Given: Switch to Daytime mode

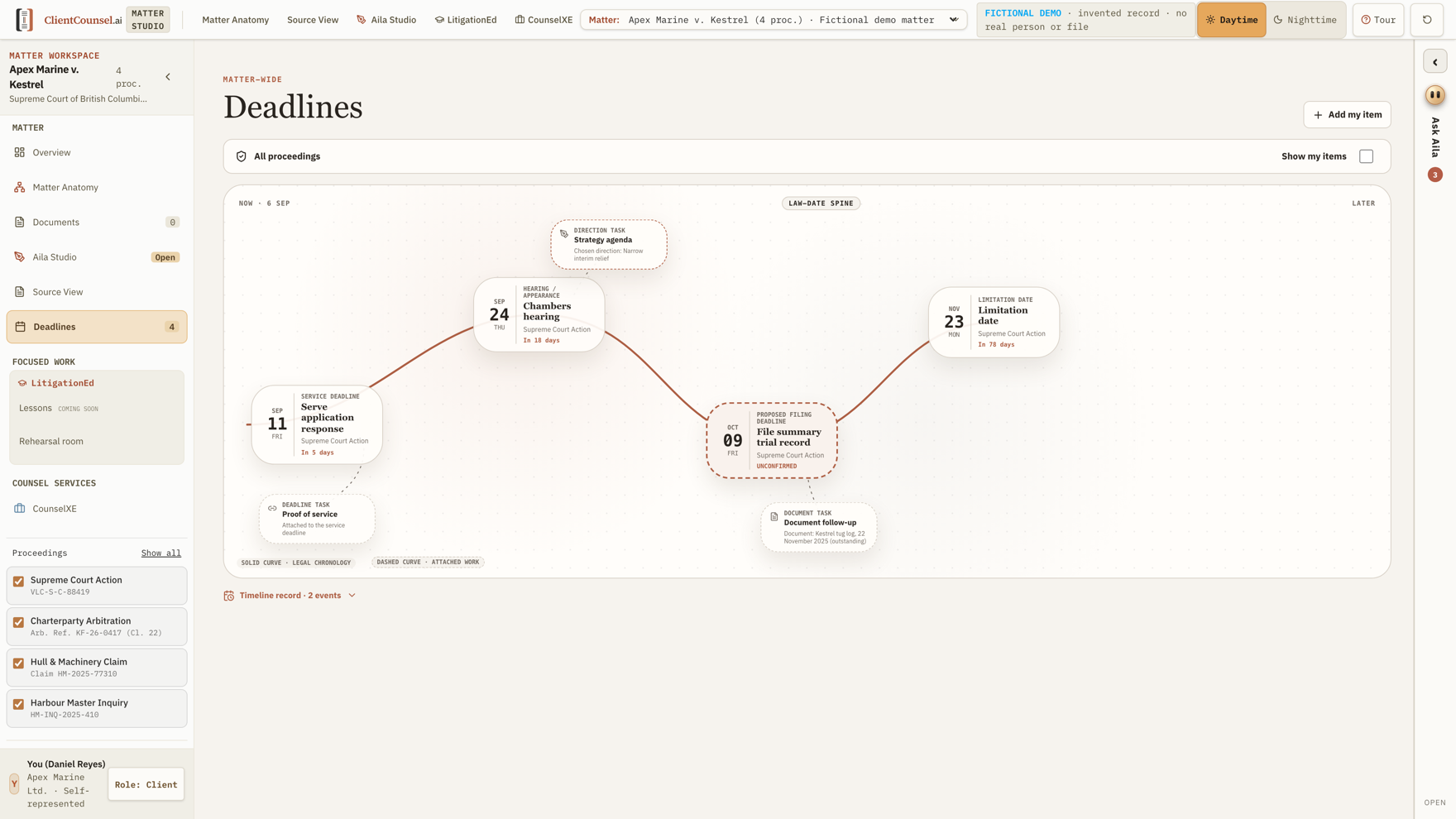Looking at the screenshot, I should click(1231, 20).
